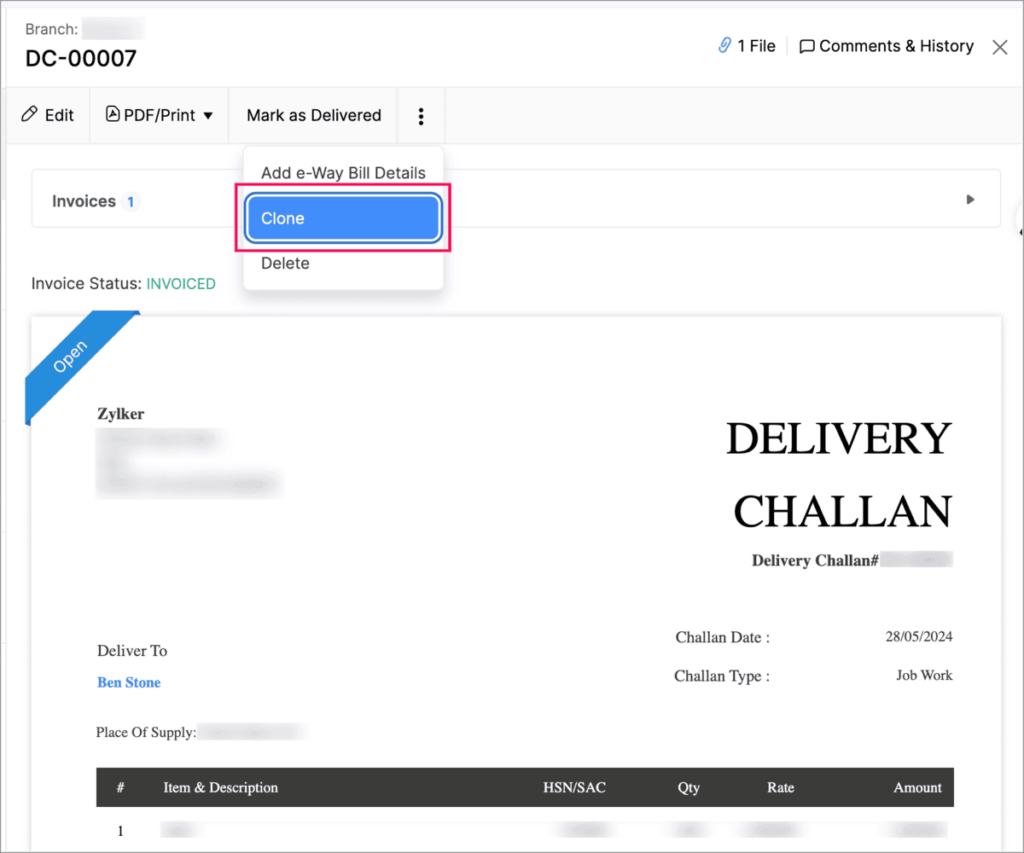1024x853 pixels.
Task: Click the 1 File attachment label
Action: point(756,46)
